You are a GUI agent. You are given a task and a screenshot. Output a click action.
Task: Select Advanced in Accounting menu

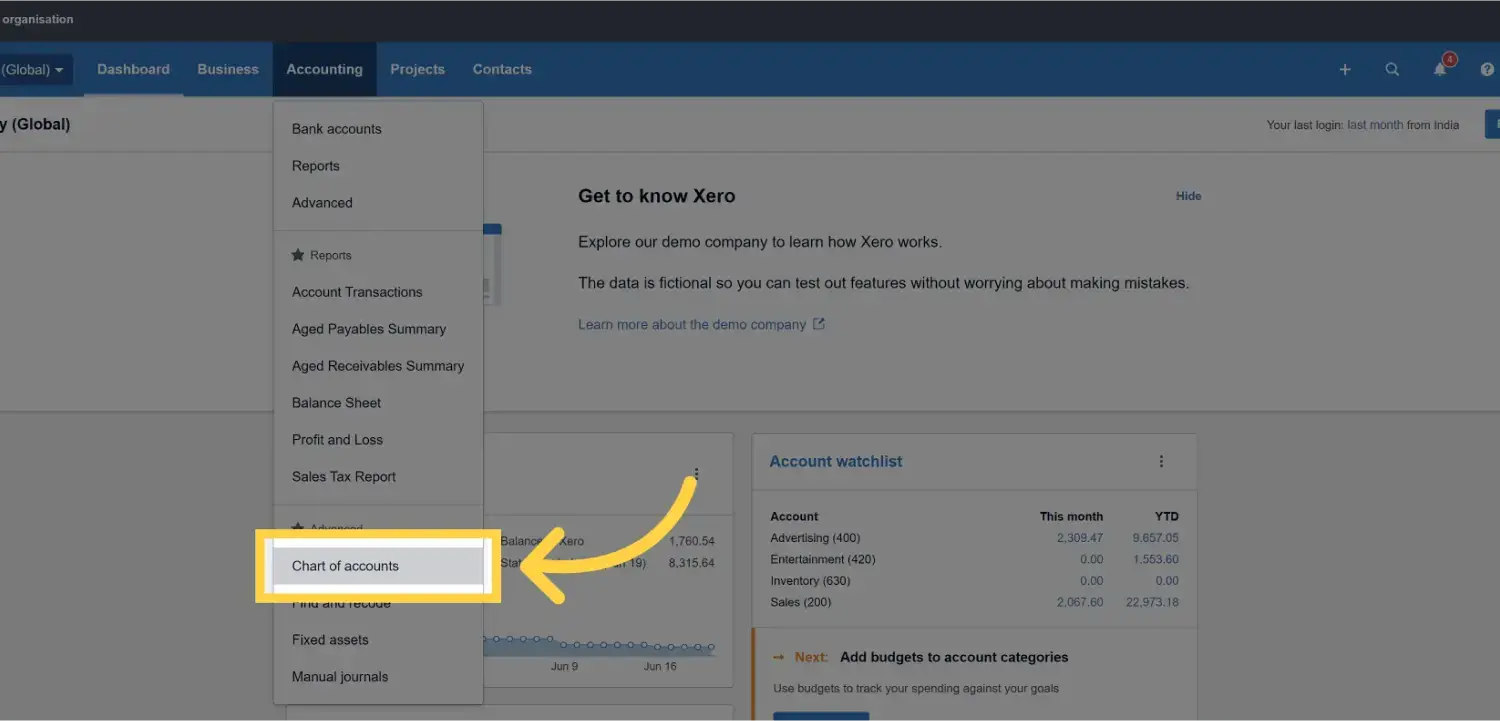click(378, 203)
